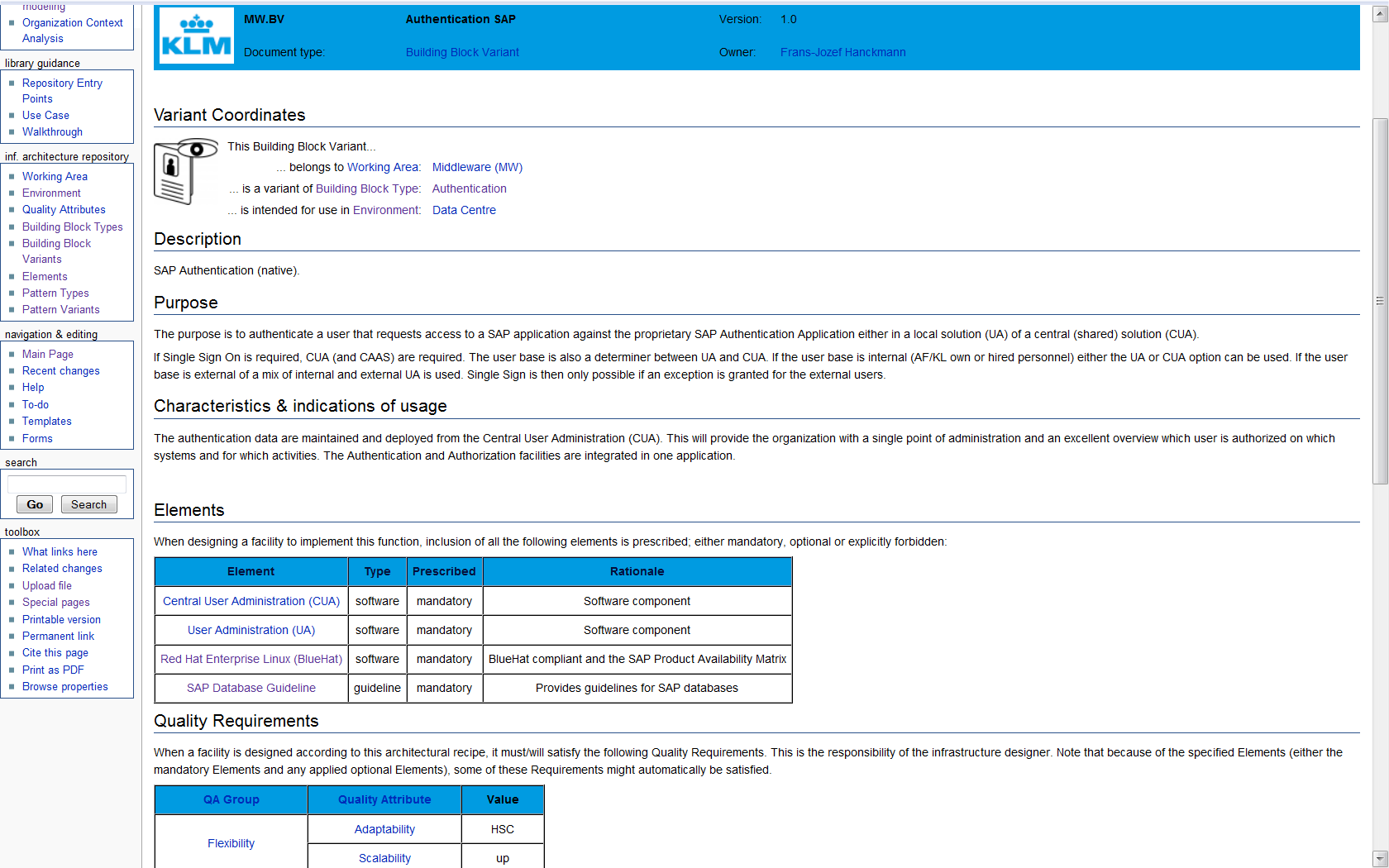
Task: Open Pattern Variants in sidebar
Action: coord(60,310)
